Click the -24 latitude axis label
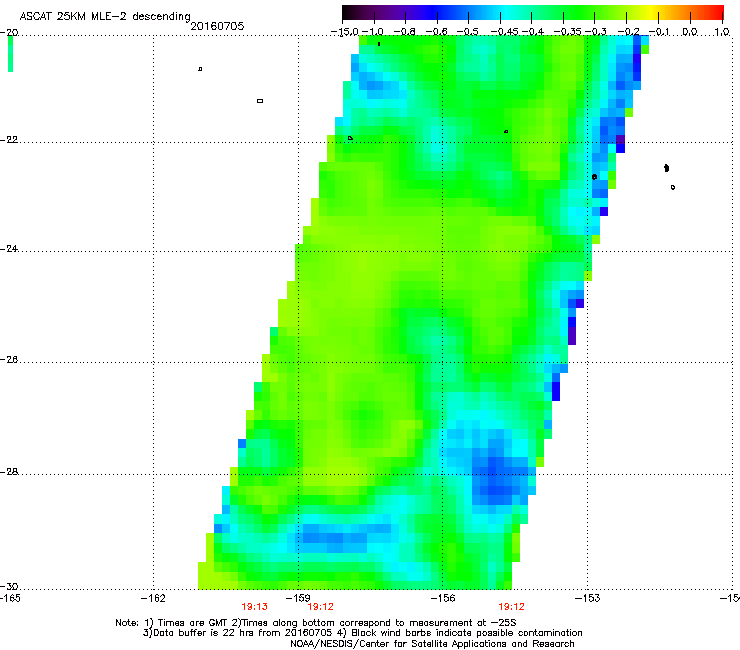The image size is (740, 650). [9, 249]
